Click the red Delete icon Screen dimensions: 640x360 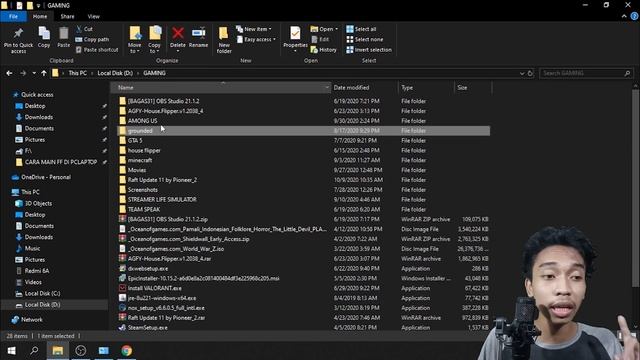click(x=178, y=33)
